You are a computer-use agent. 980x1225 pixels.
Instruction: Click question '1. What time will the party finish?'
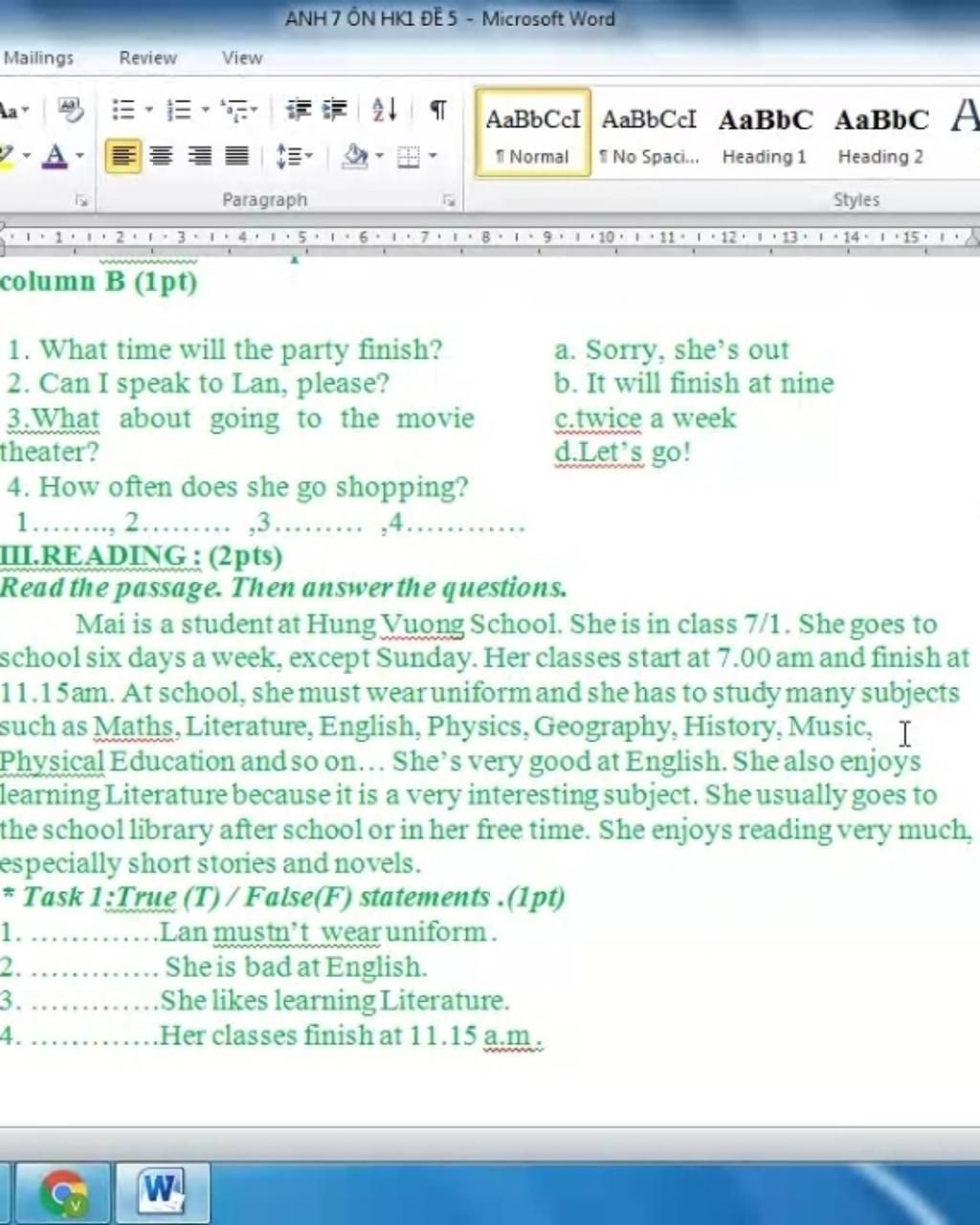click(x=225, y=349)
